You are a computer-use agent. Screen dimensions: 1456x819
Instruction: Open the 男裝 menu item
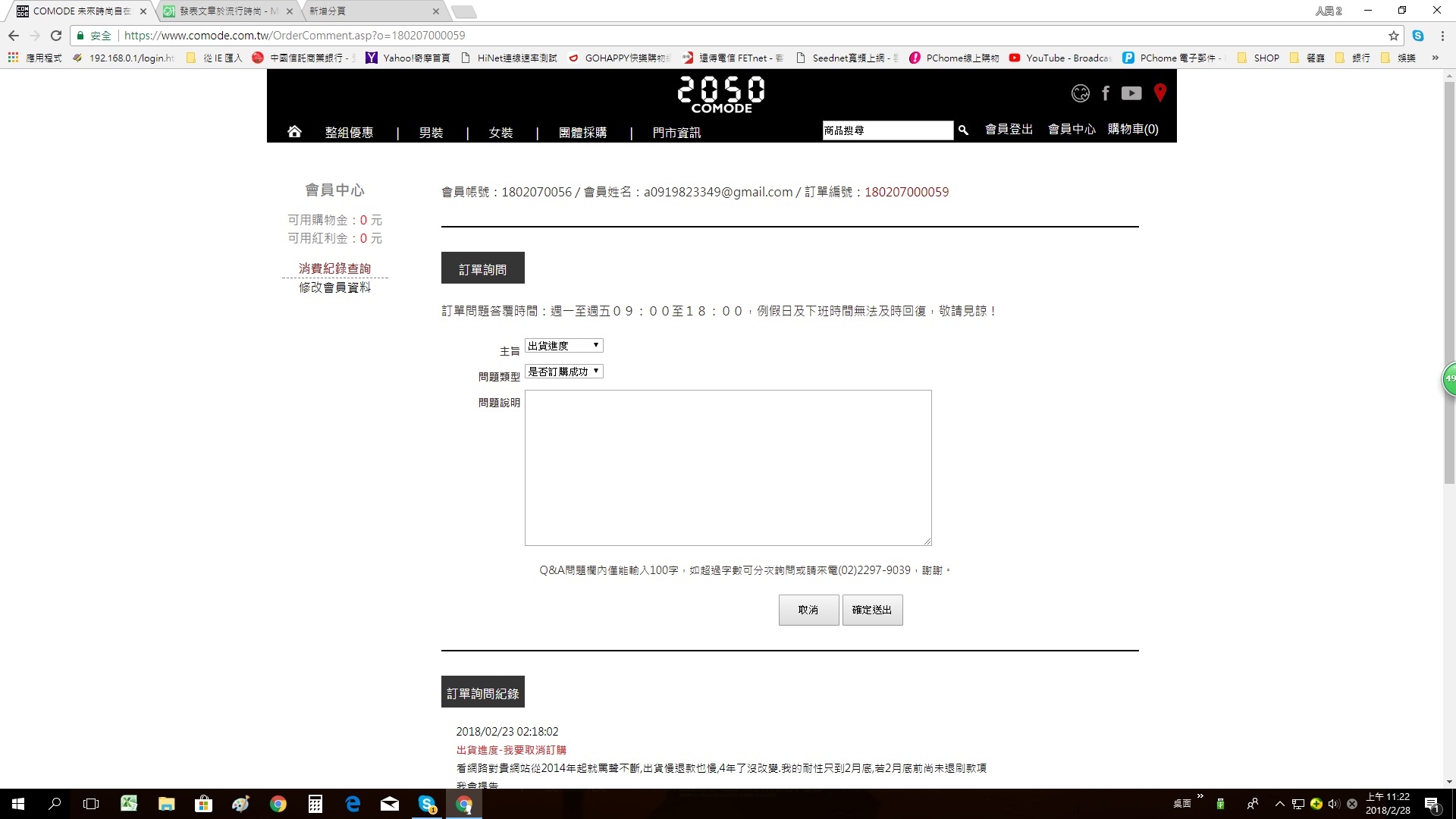click(431, 133)
